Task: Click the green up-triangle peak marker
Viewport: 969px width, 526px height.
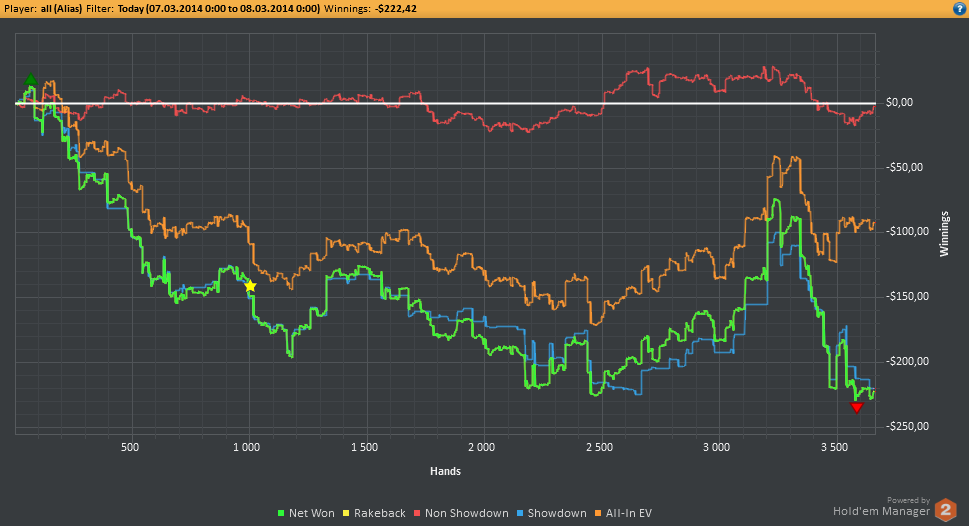Action: pyautogui.click(x=31, y=79)
